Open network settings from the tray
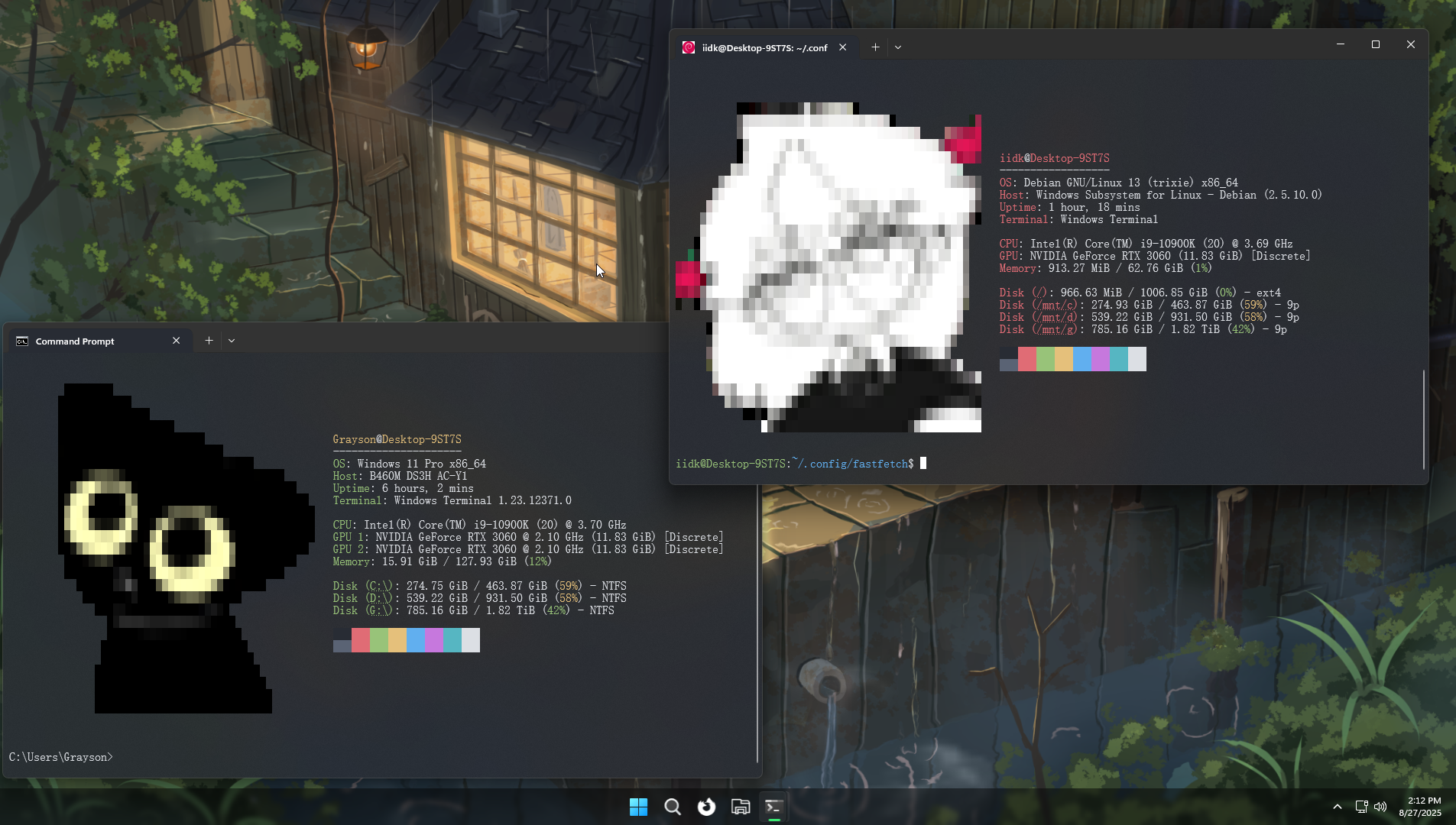Screen dimensions: 1456x825 pyautogui.click(x=1361, y=807)
